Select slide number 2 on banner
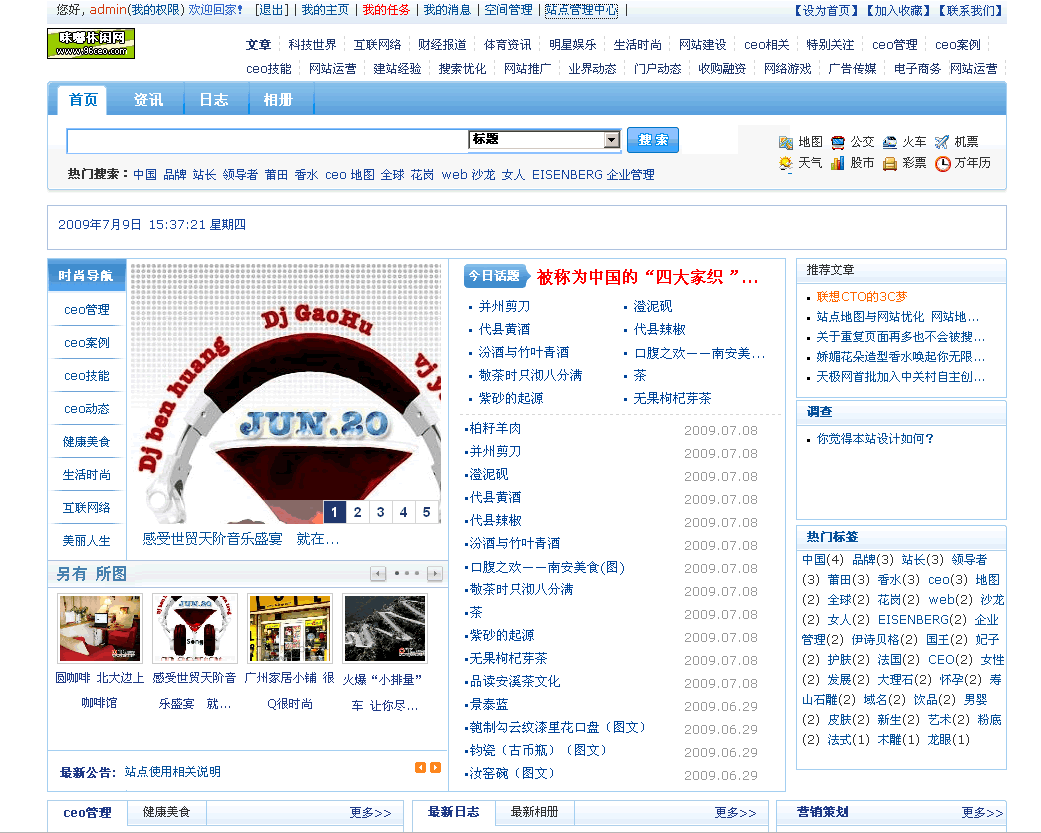This screenshot has height=833, width=1041. point(357,512)
